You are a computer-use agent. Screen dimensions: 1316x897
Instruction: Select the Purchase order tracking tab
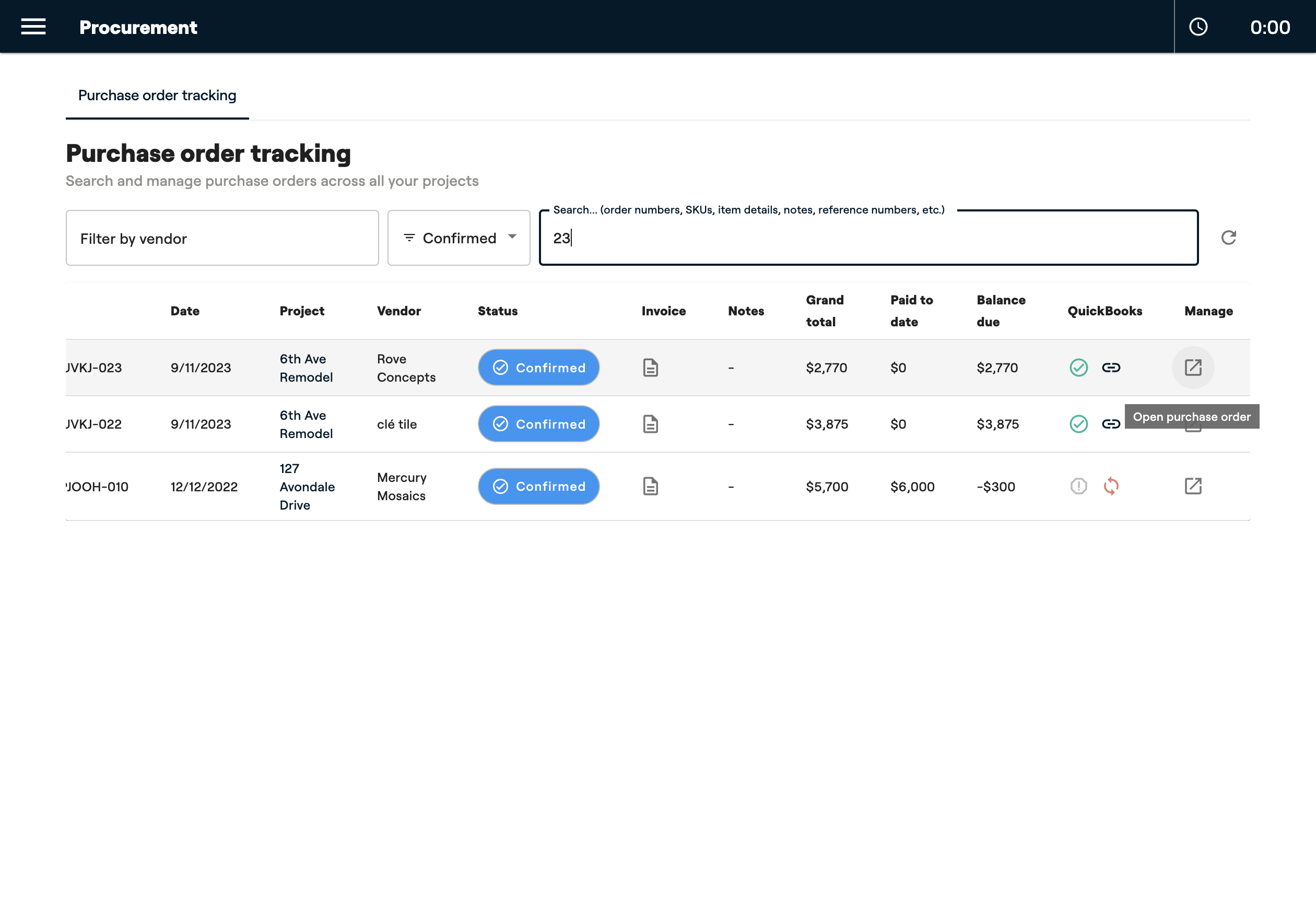157,95
